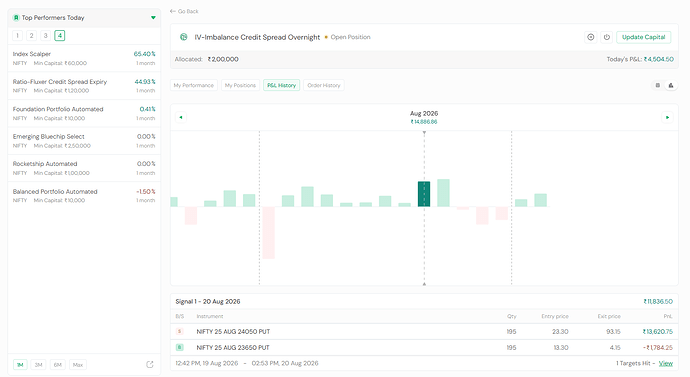Select the P&L History tab
690x377 pixels.
click(x=282, y=85)
